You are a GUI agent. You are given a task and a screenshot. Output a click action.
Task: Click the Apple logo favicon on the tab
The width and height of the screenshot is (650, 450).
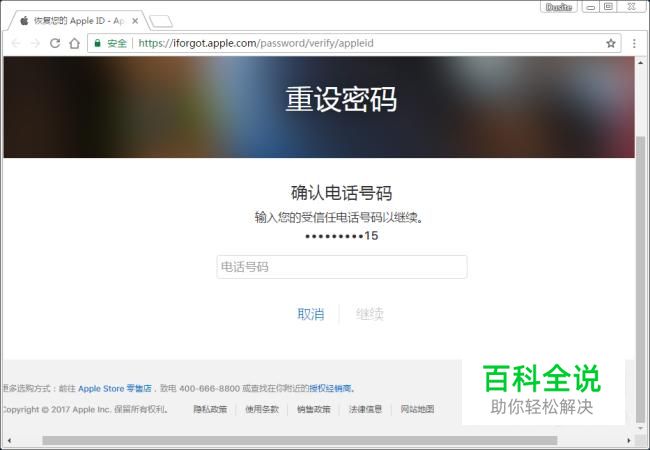24,20
